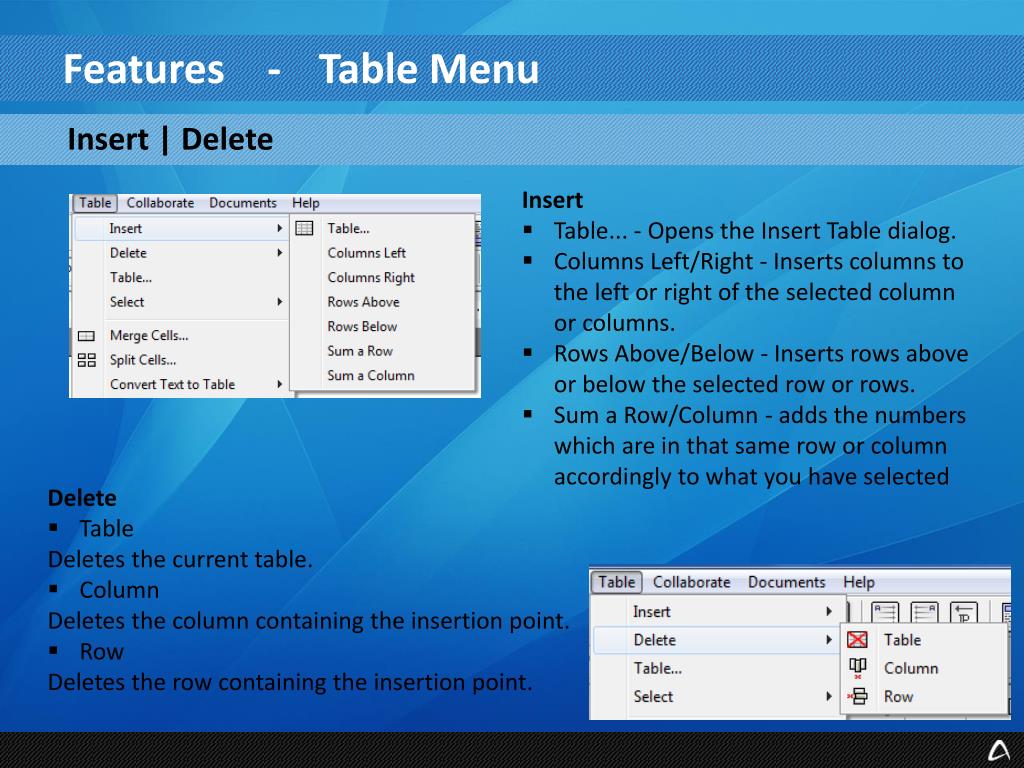Open the Table menu in the bottom screenshot
Viewport: 1024px width, 768px height.
616,582
